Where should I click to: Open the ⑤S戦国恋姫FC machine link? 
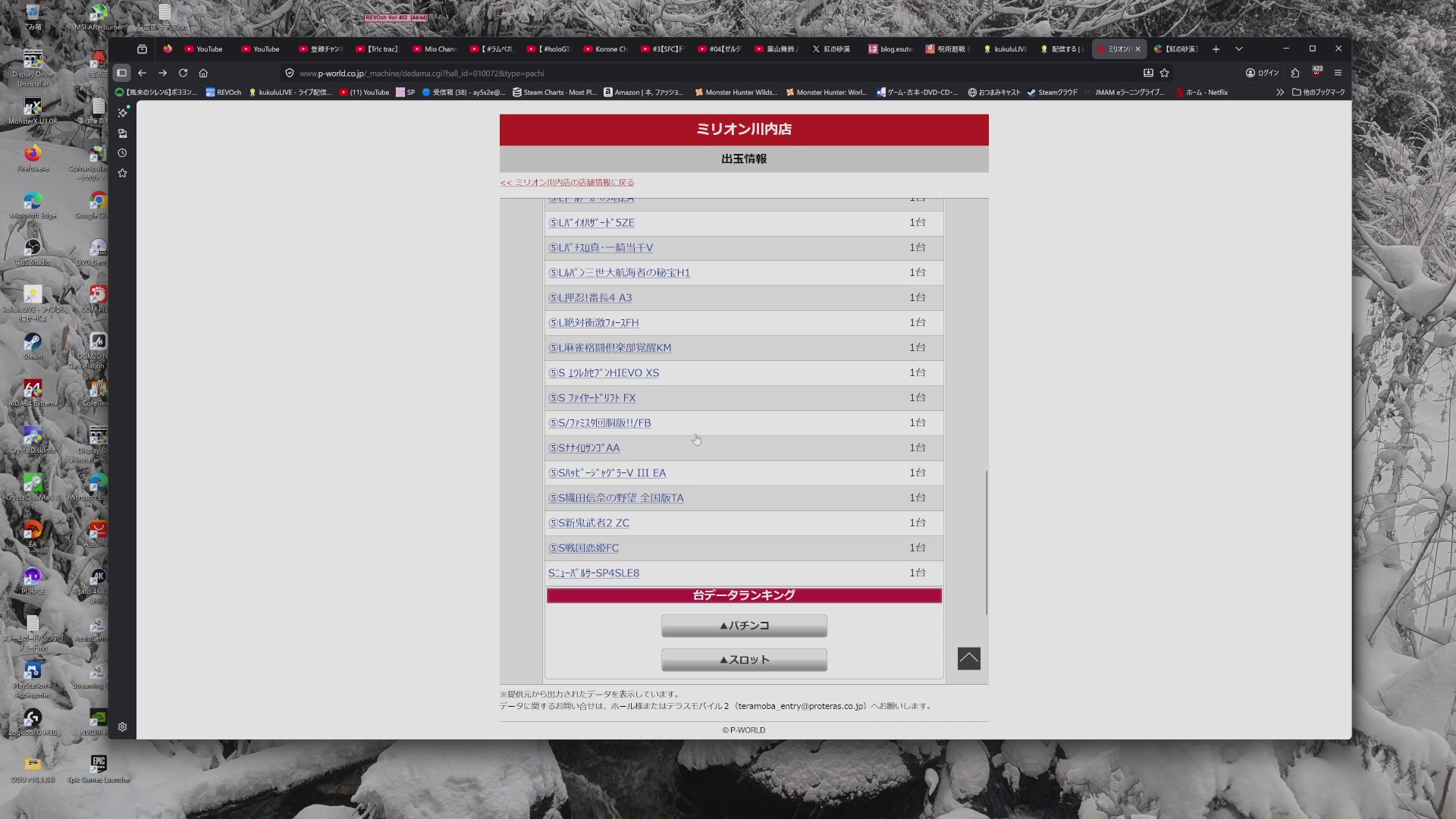point(583,548)
